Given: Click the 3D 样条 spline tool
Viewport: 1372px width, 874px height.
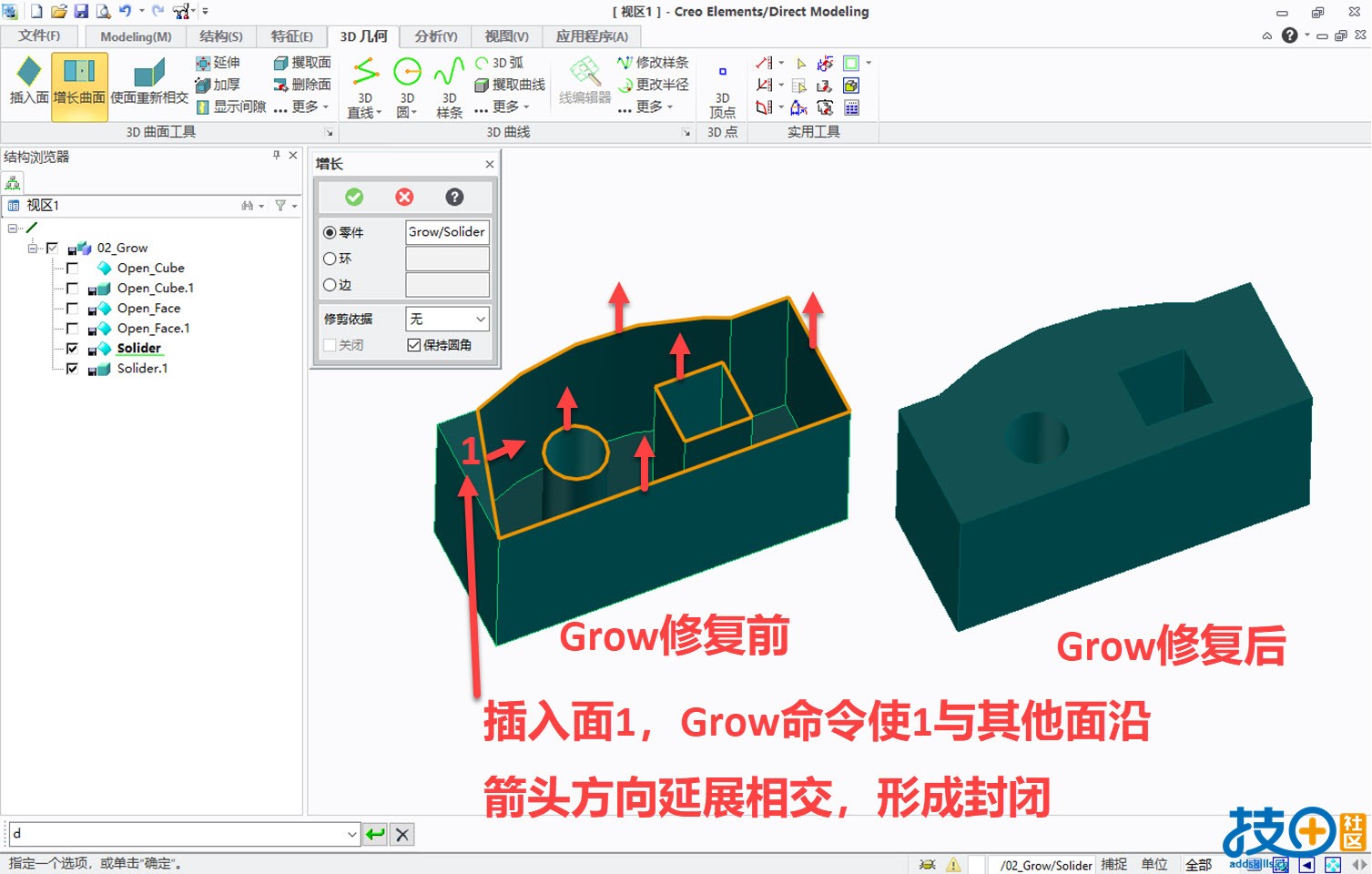Looking at the screenshot, I should [449, 87].
